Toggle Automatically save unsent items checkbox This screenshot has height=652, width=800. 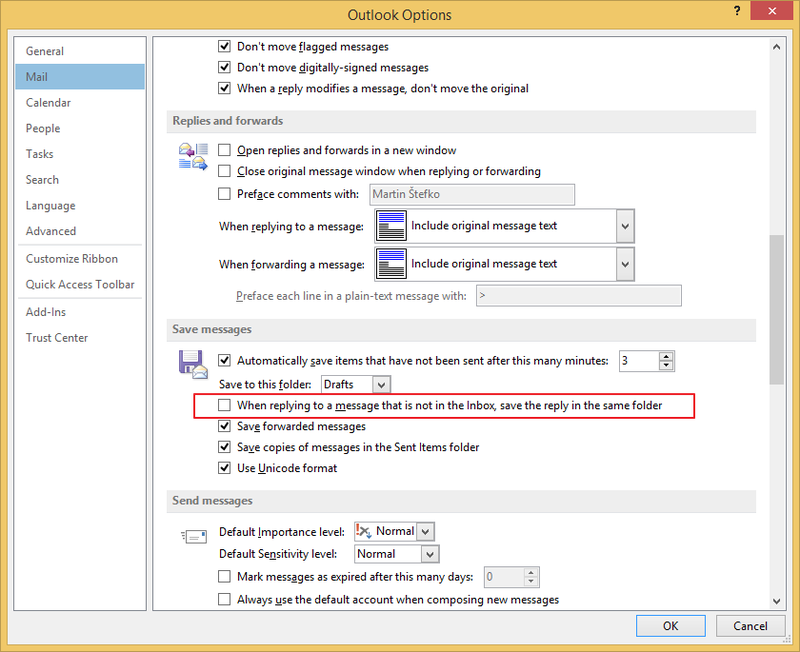coord(224,361)
